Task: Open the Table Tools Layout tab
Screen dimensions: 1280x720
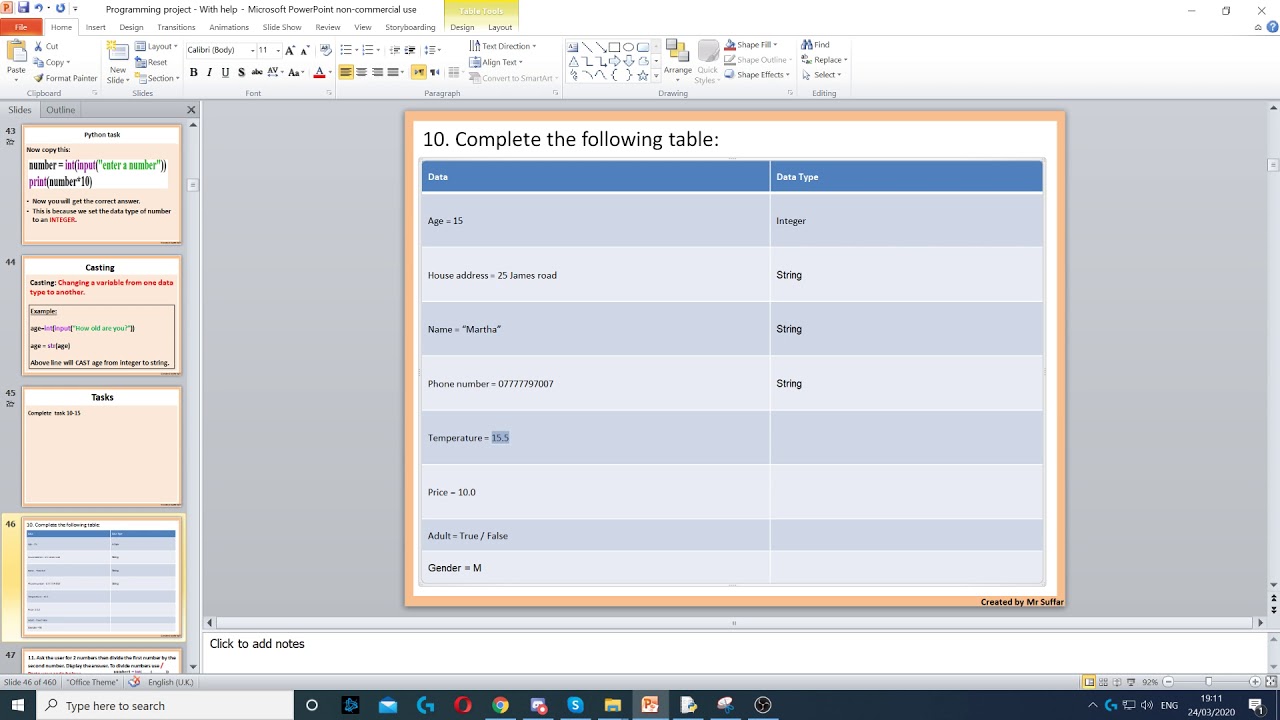Action: [x=500, y=27]
